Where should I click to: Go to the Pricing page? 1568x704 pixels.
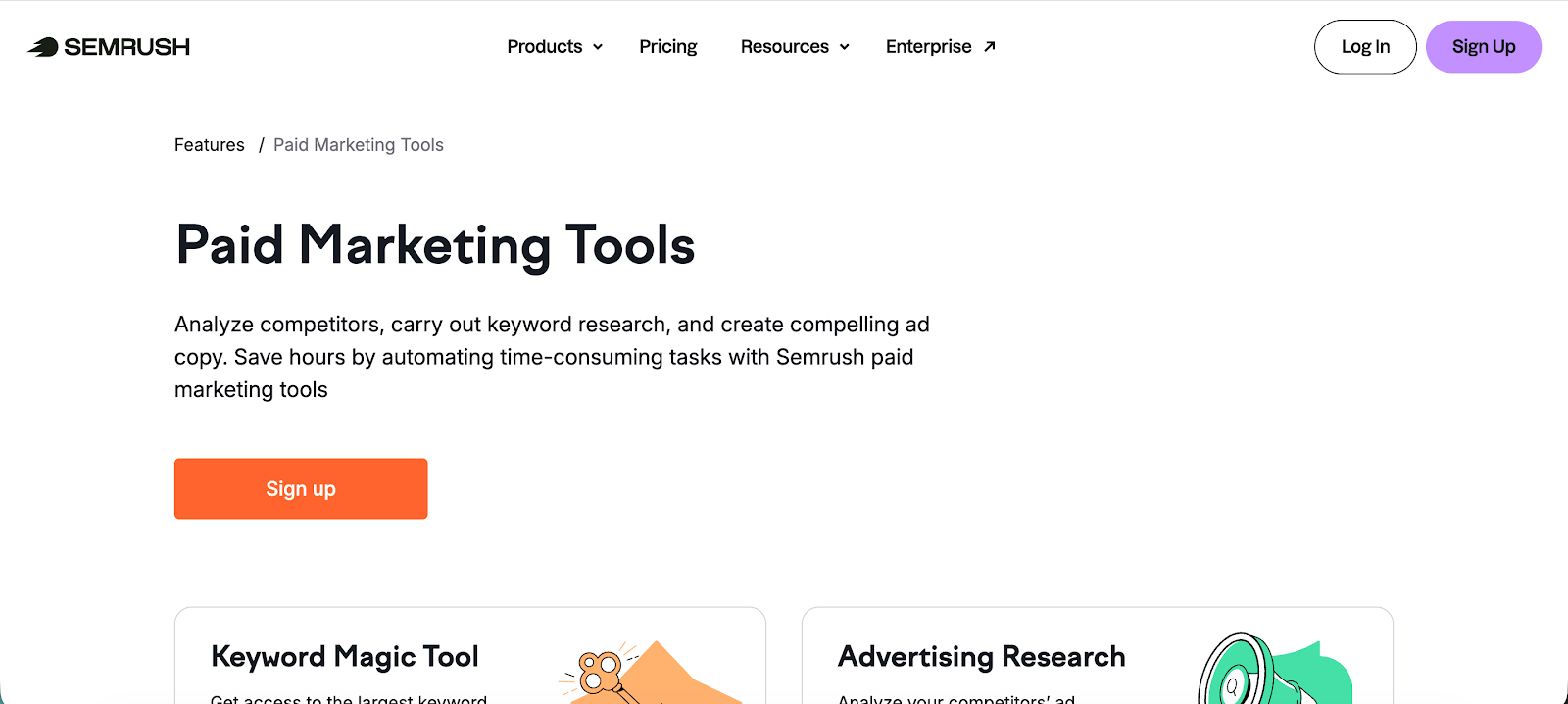668,46
